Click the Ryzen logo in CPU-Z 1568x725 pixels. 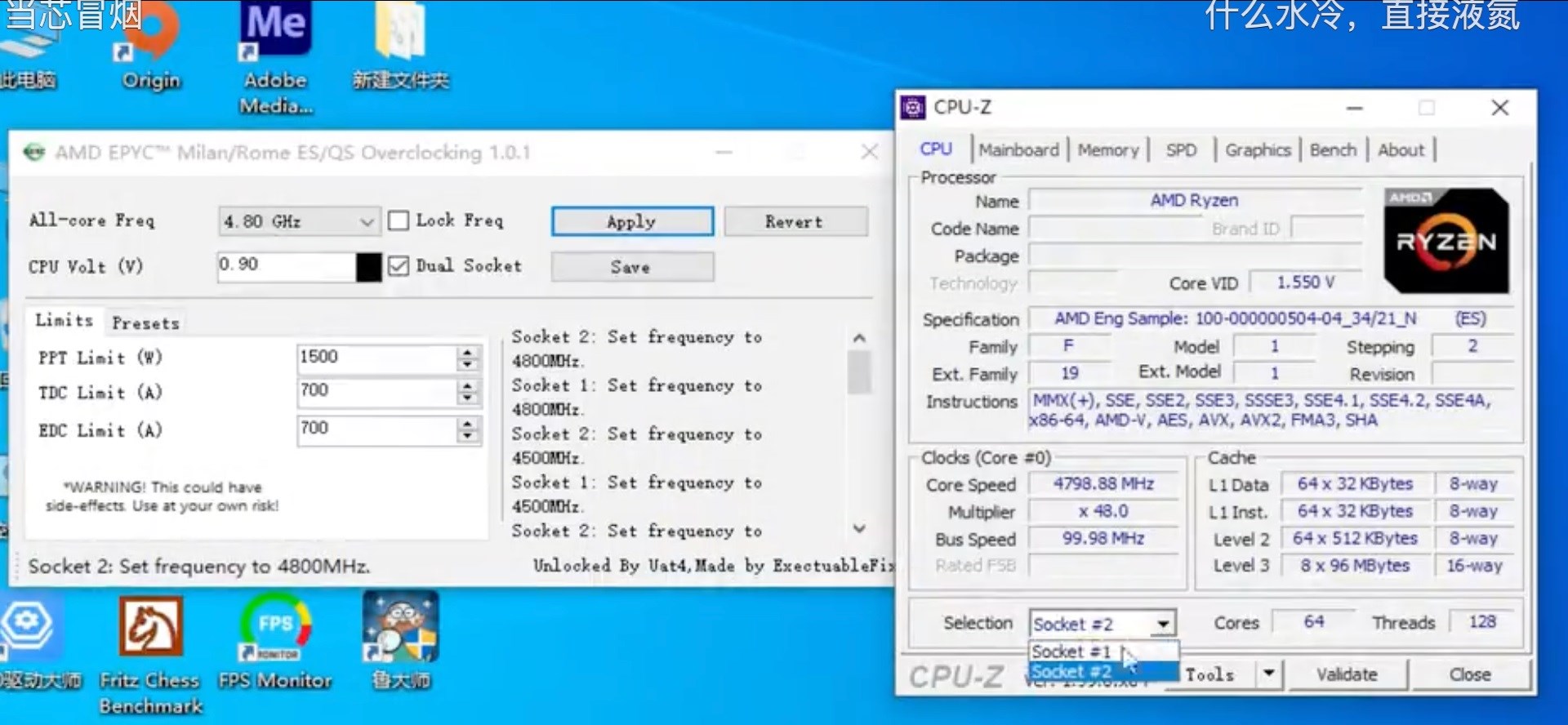1445,241
